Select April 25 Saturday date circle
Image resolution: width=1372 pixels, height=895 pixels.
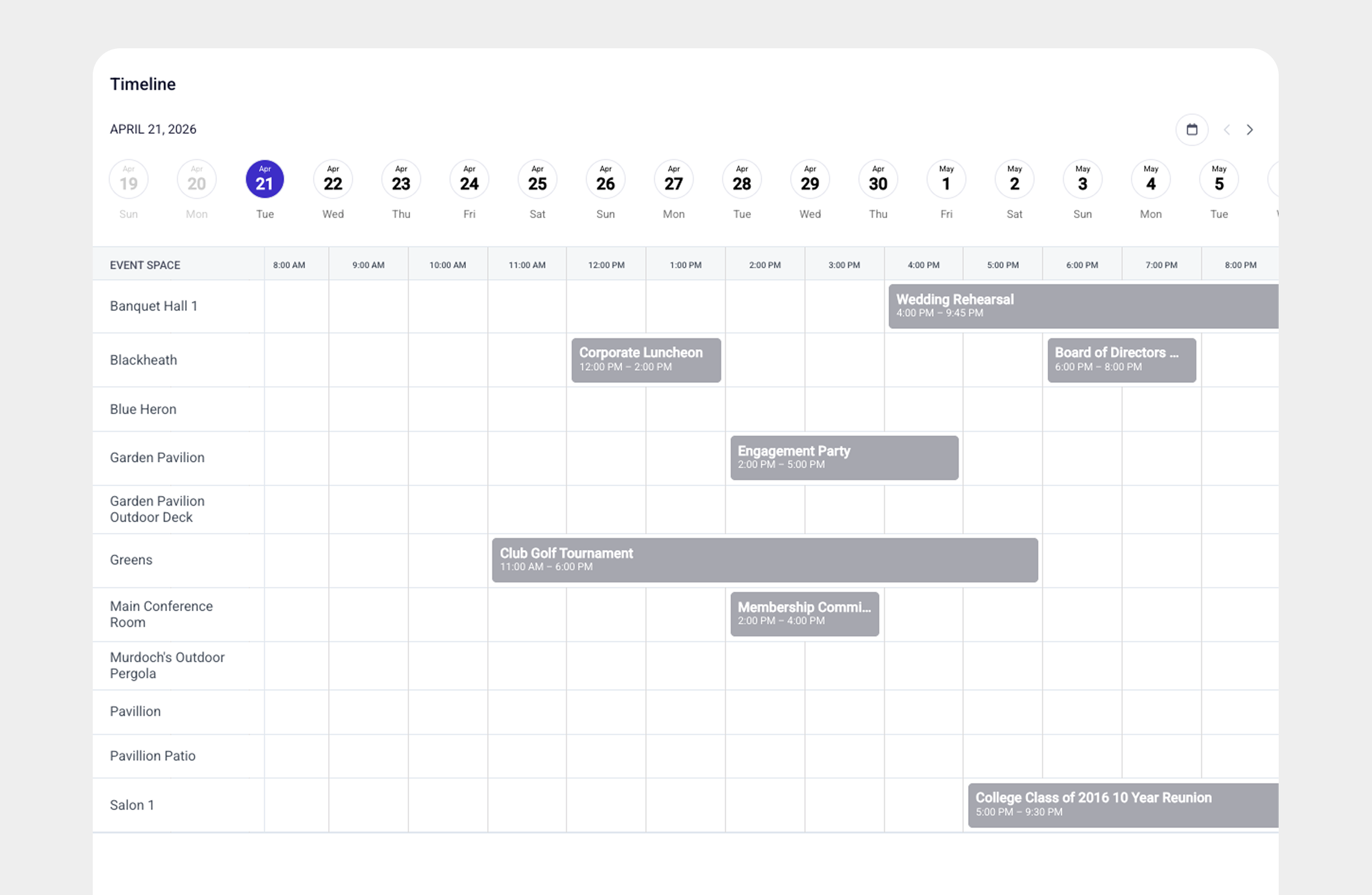tap(537, 180)
